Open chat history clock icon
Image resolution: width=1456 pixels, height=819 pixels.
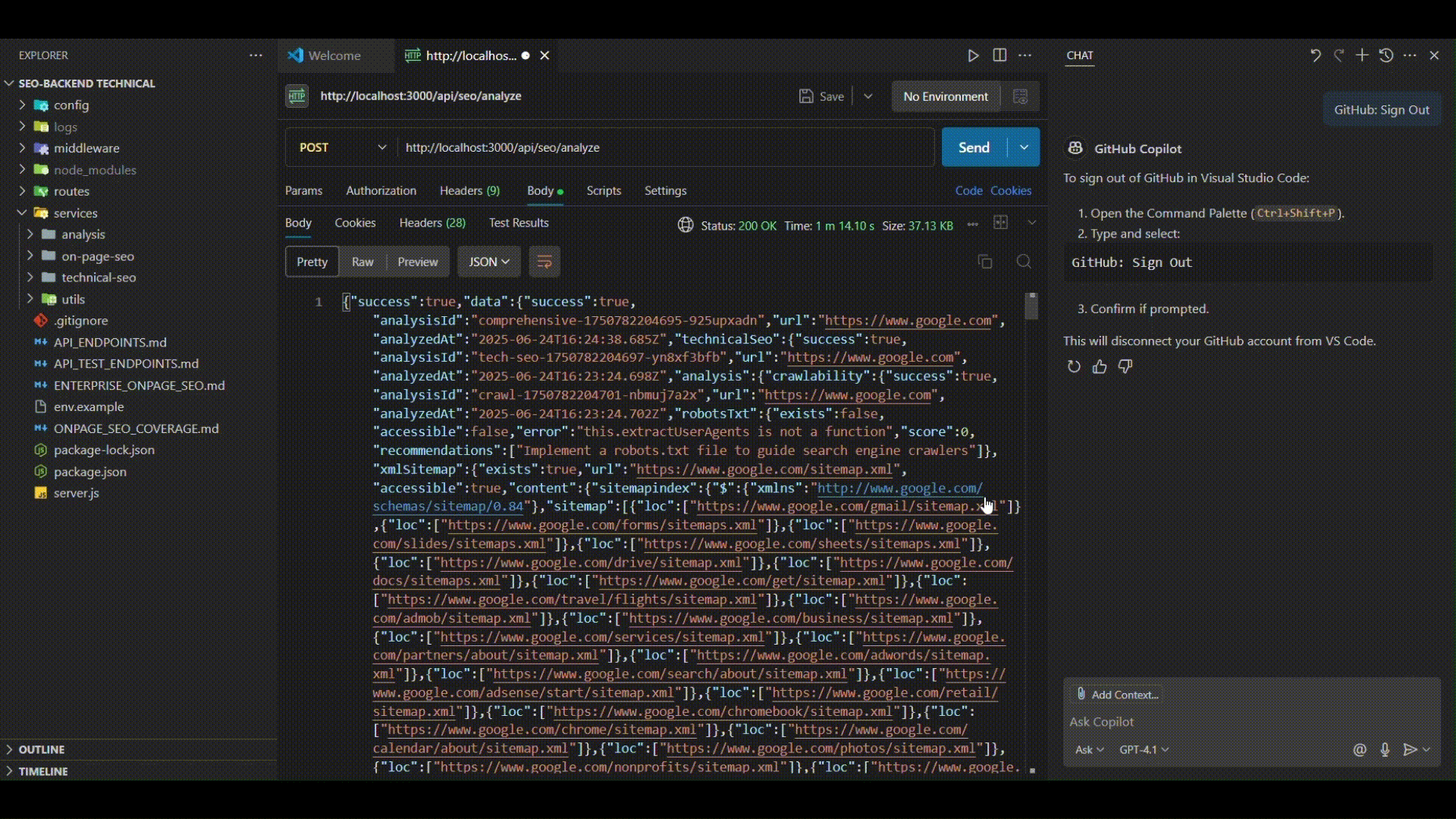(1386, 55)
